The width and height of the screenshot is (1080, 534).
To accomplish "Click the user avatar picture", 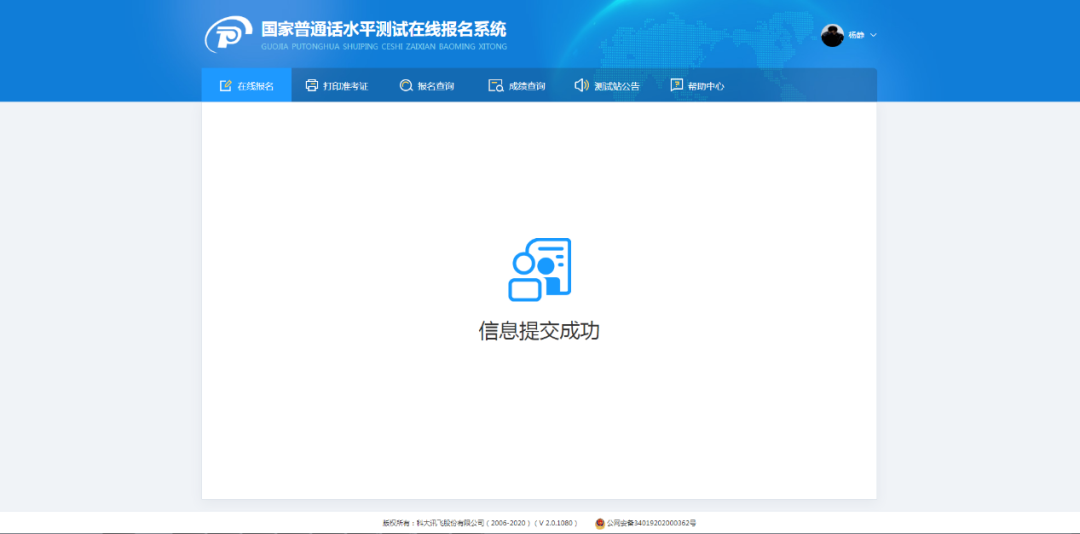I will click(832, 35).
